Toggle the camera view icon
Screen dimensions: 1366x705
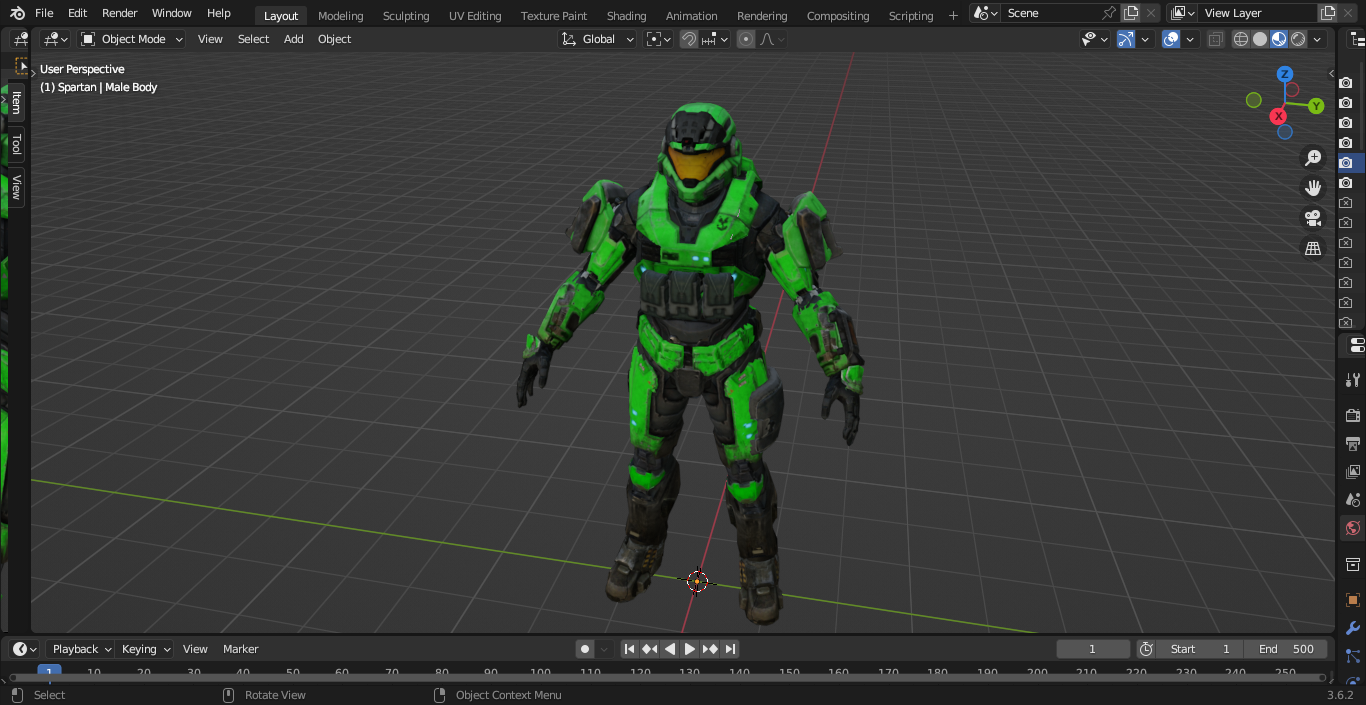click(1313, 218)
